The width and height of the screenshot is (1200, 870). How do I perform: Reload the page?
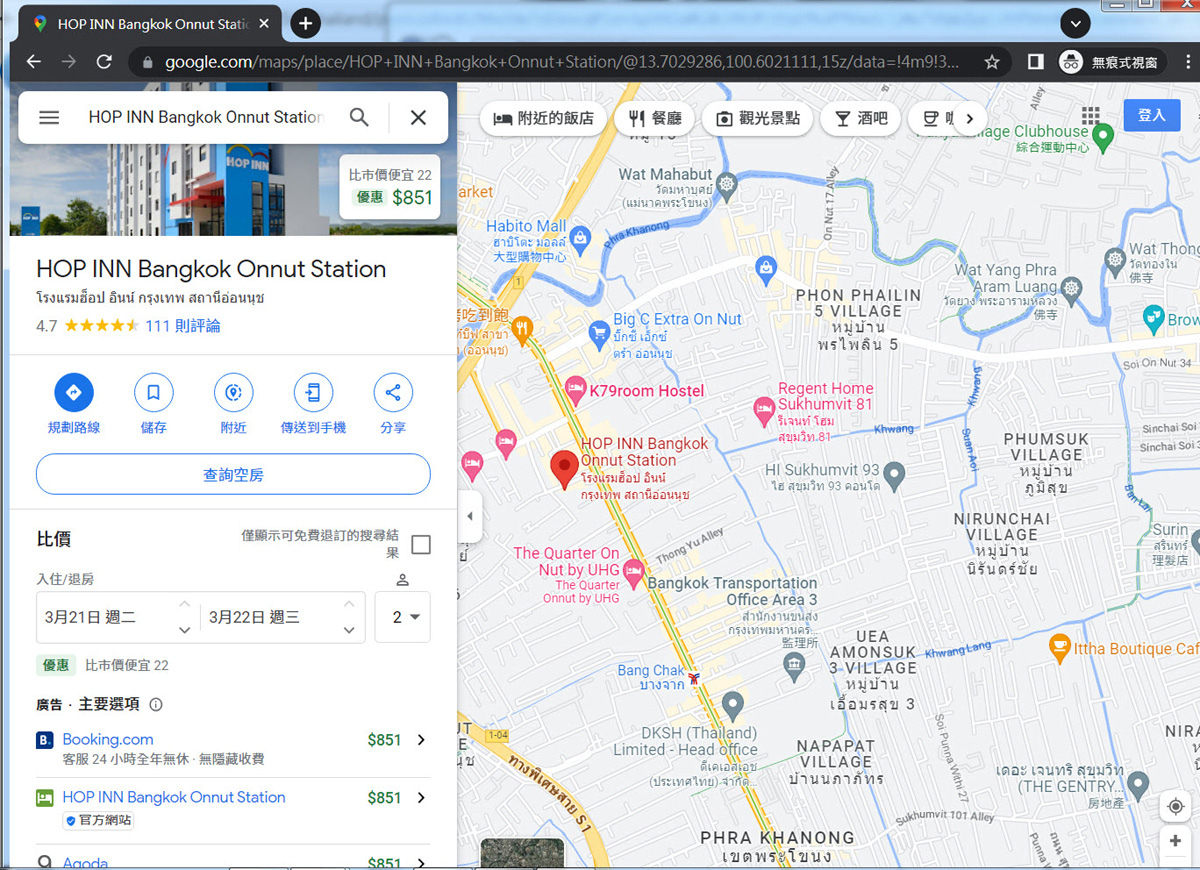click(x=104, y=62)
